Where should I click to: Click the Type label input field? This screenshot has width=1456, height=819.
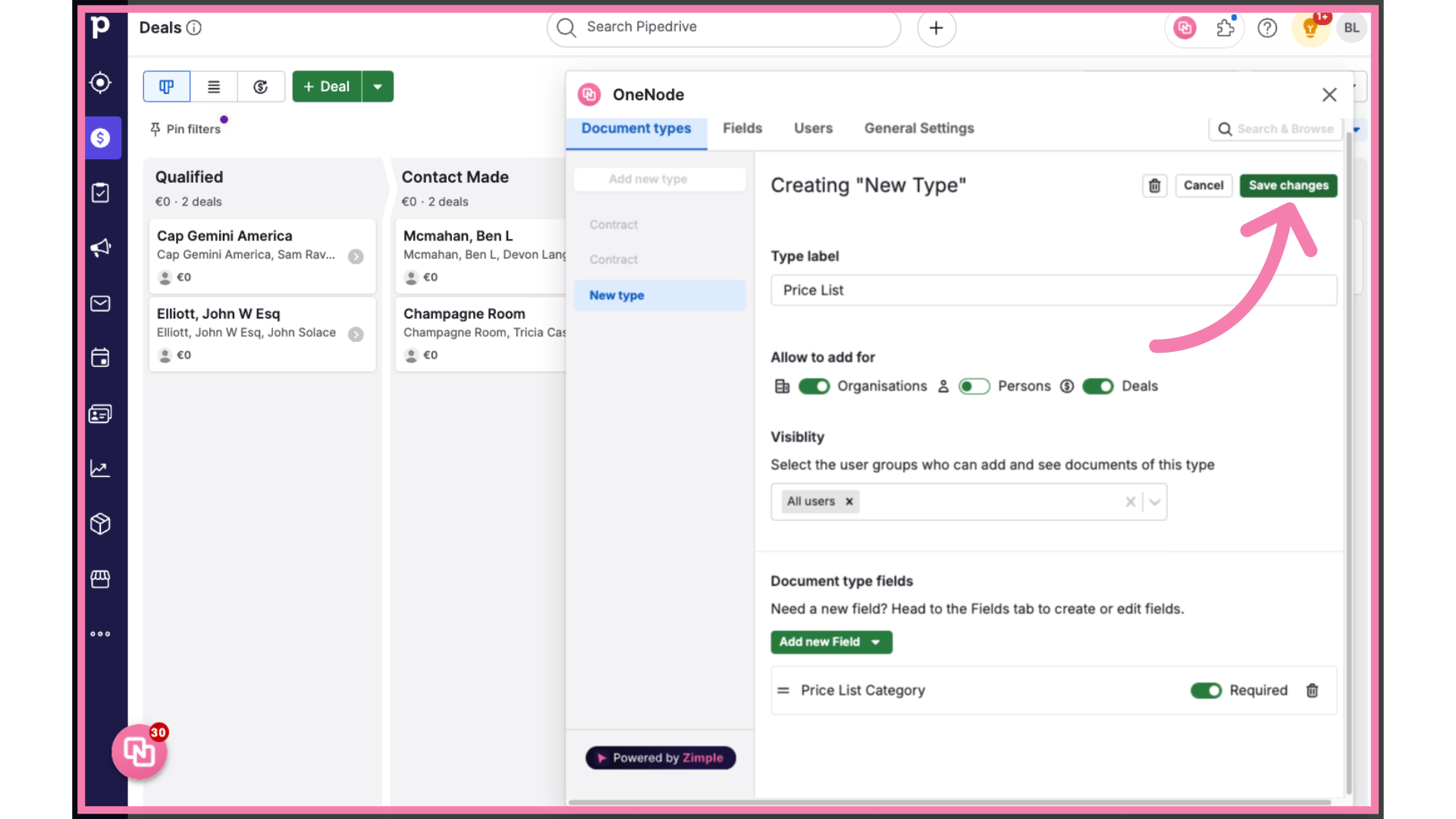[x=1054, y=290]
